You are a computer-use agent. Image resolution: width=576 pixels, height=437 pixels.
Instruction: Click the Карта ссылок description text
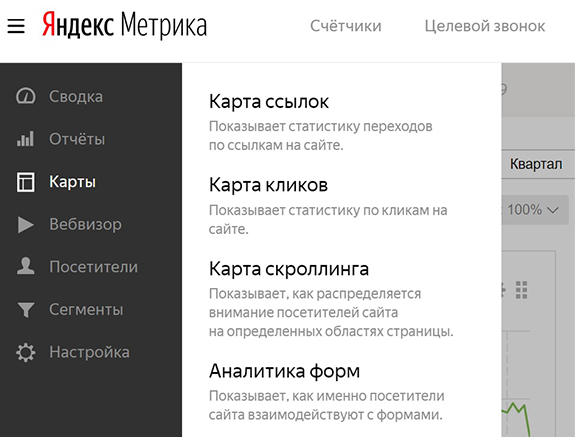point(321,136)
